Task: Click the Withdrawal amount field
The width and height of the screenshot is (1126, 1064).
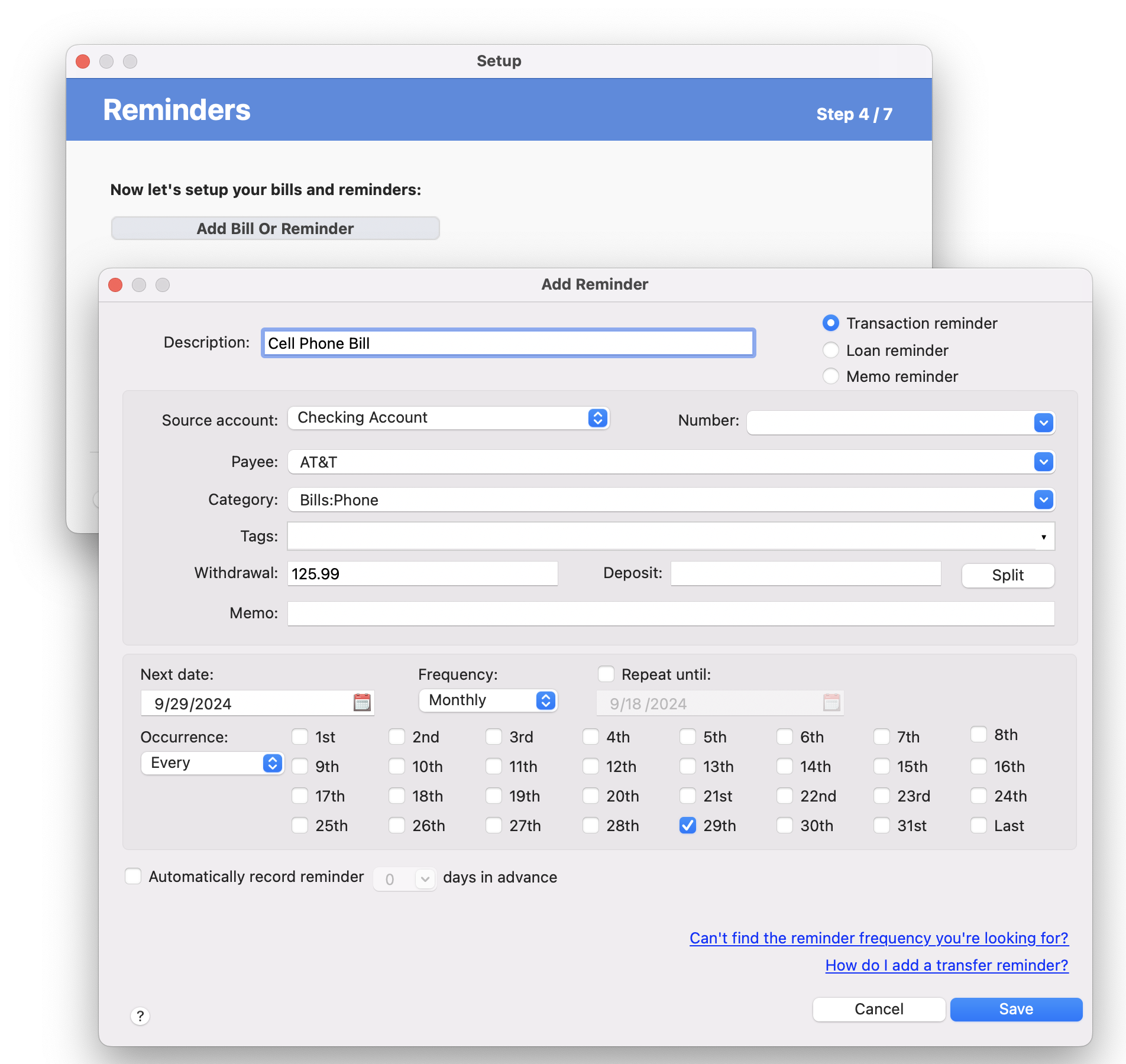Action: click(x=423, y=573)
